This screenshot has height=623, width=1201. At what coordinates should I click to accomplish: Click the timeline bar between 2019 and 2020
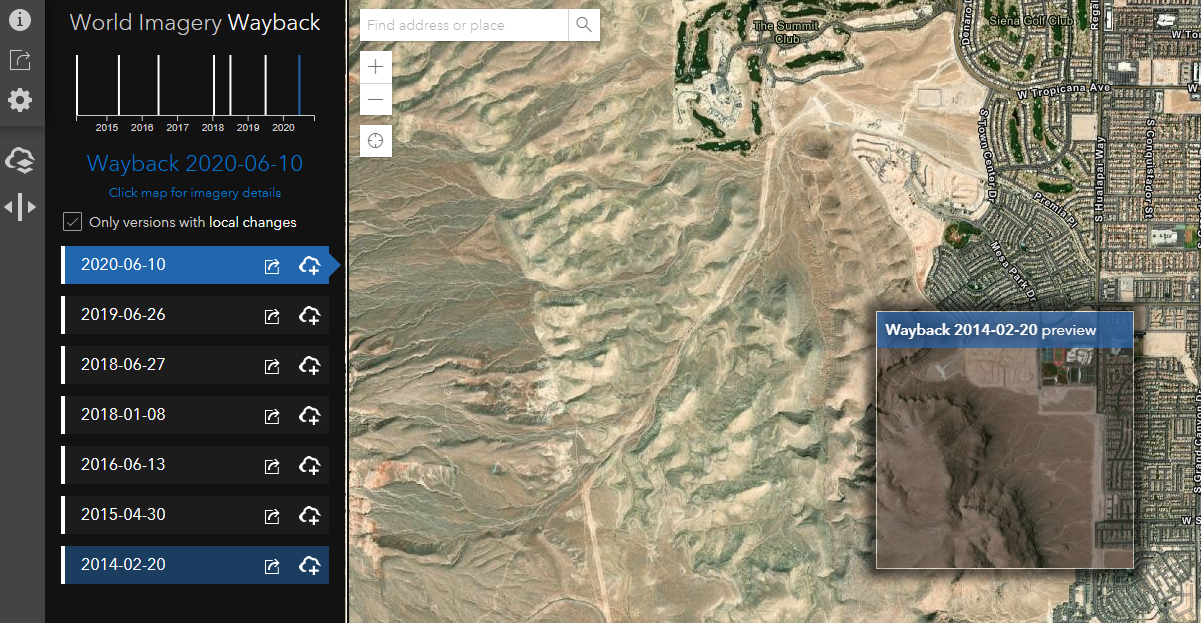(265, 85)
